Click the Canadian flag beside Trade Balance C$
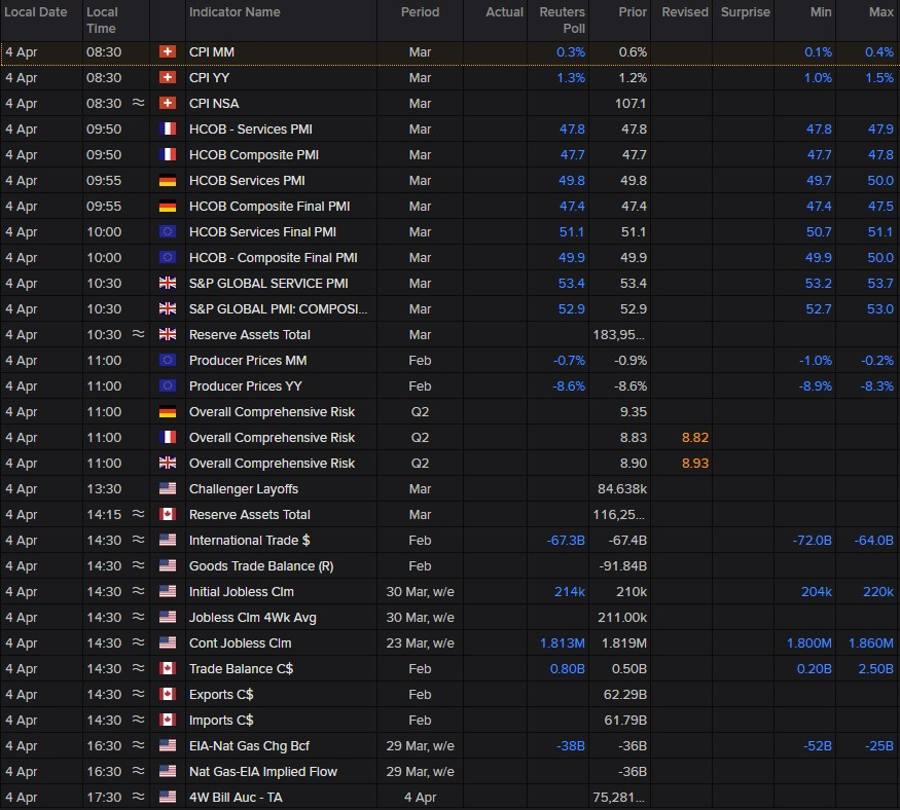 167,669
